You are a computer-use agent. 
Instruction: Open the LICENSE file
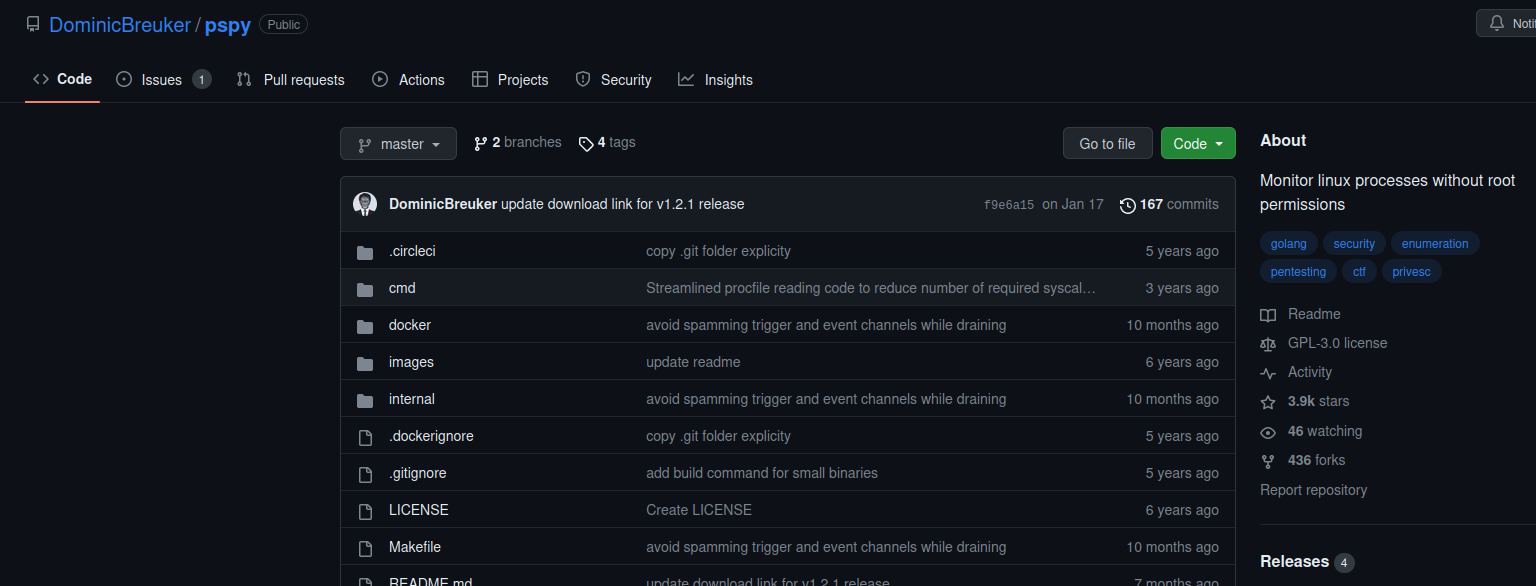(x=419, y=510)
